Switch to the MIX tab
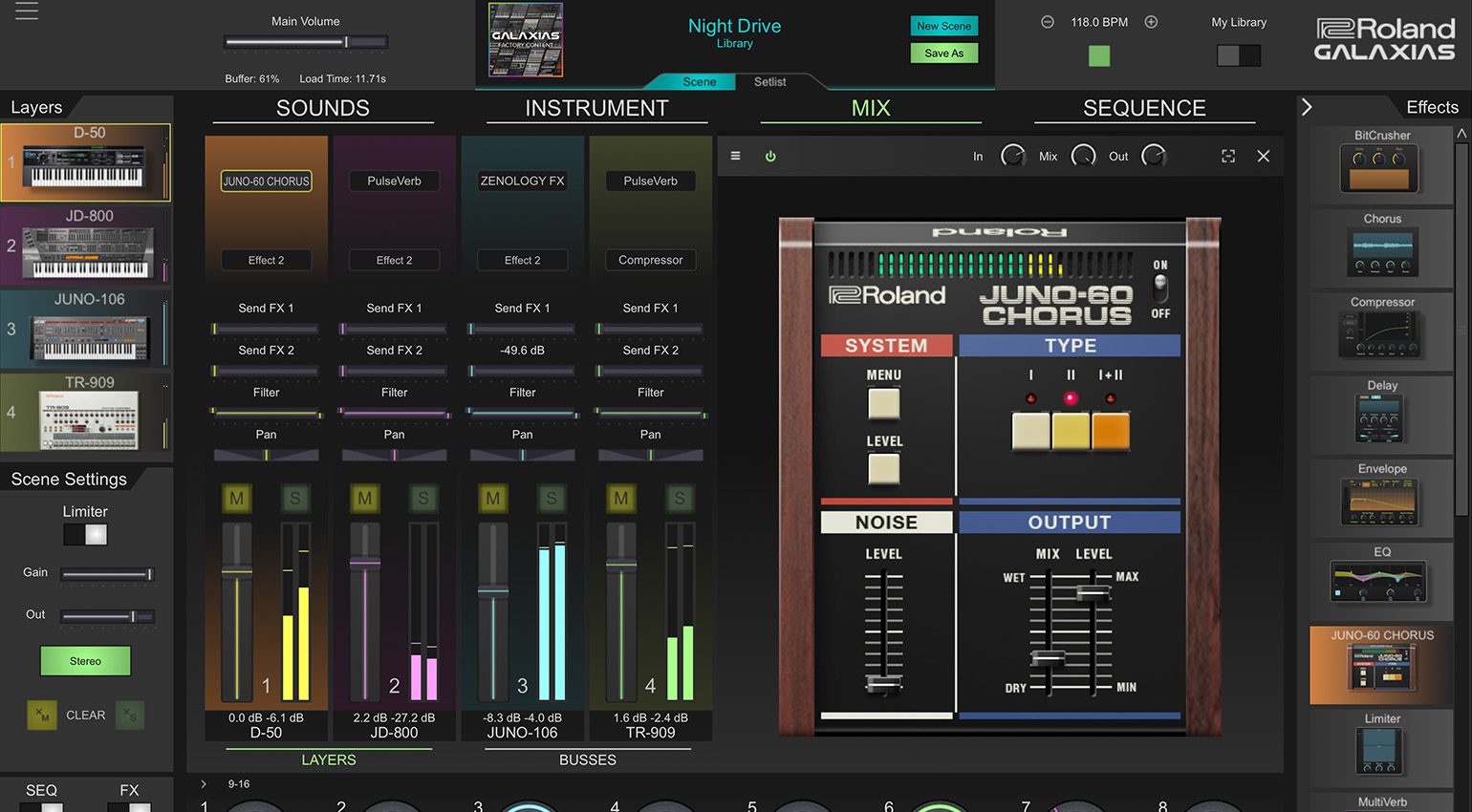The height and width of the screenshot is (812, 1472). click(x=871, y=108)
